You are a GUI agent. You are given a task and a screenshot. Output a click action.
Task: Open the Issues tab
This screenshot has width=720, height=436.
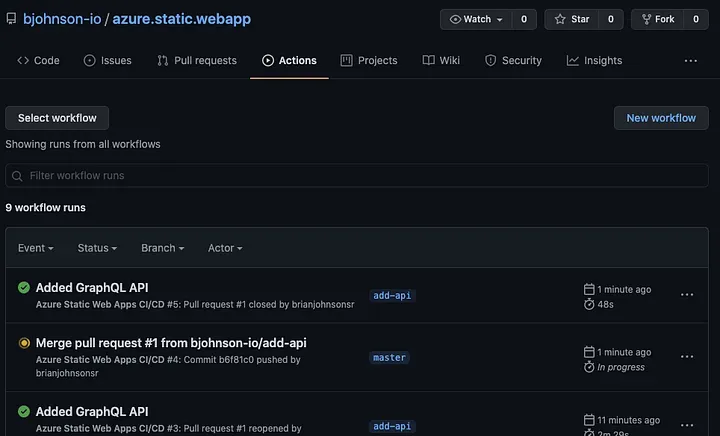pos(107,61)
